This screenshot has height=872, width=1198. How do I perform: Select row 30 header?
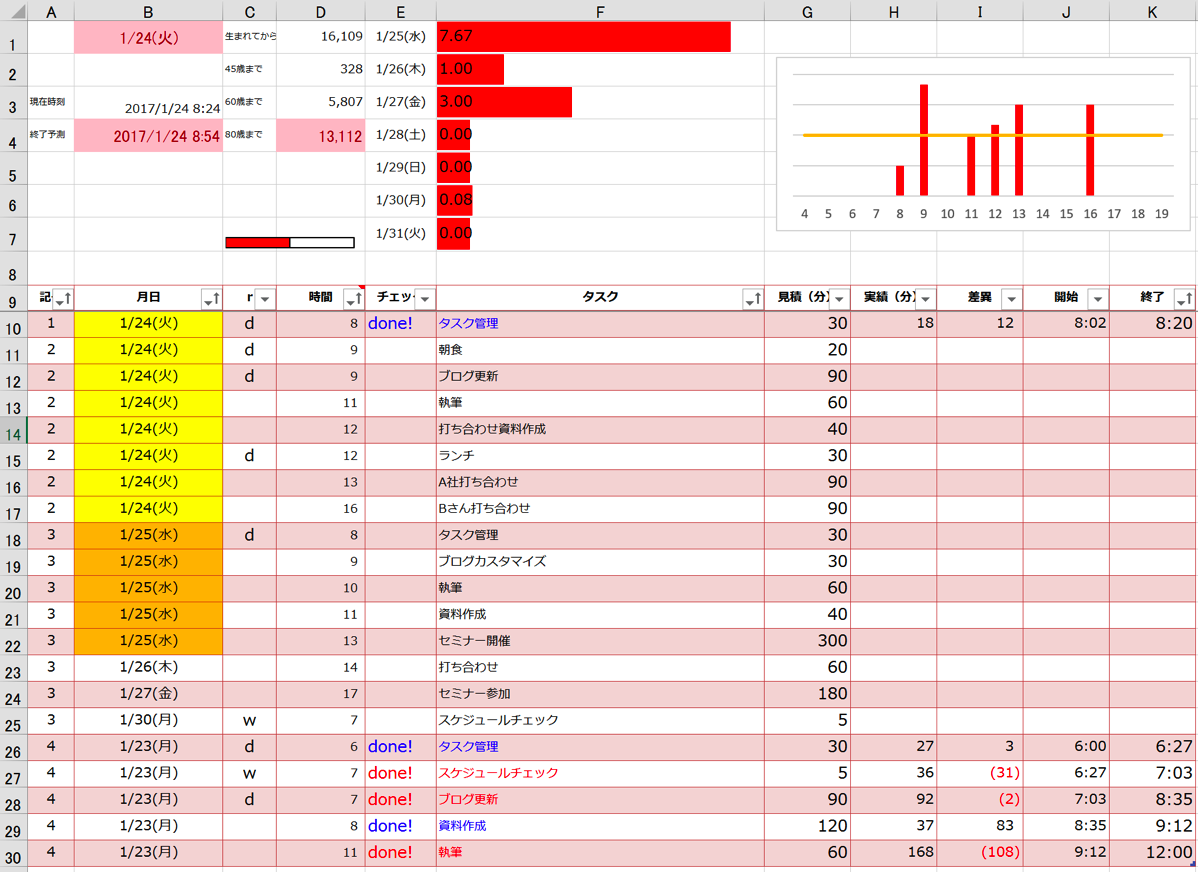[14, 854]
